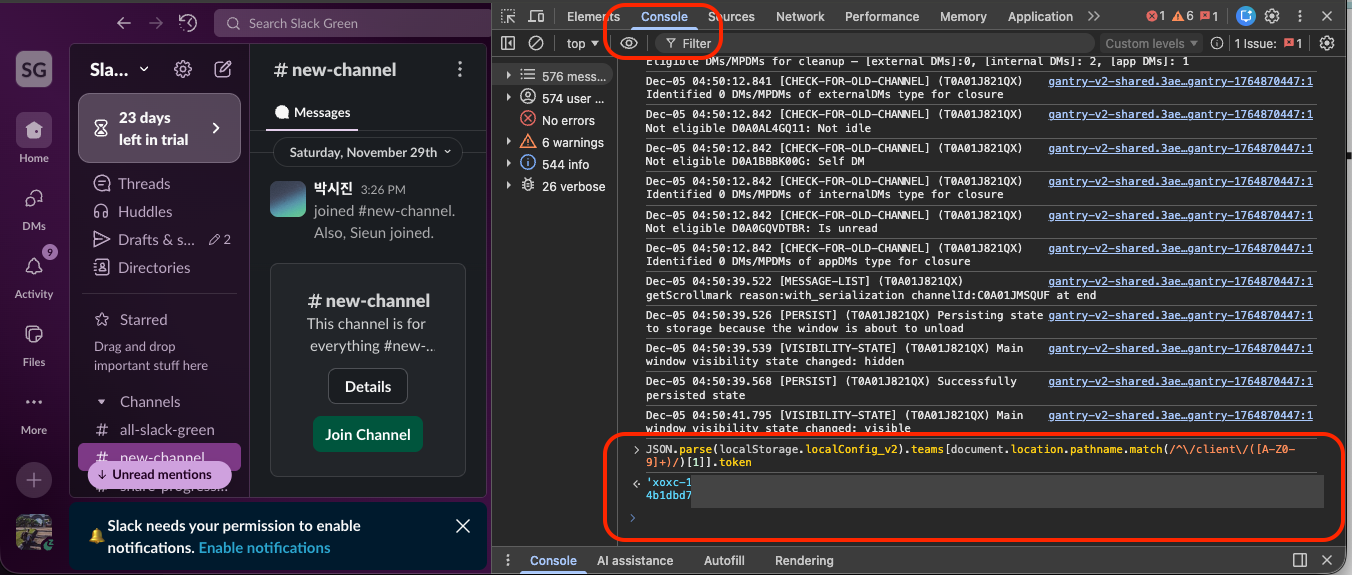Click the inspect element picker icon
The image size is (1352, 575).
pos(508,16)
